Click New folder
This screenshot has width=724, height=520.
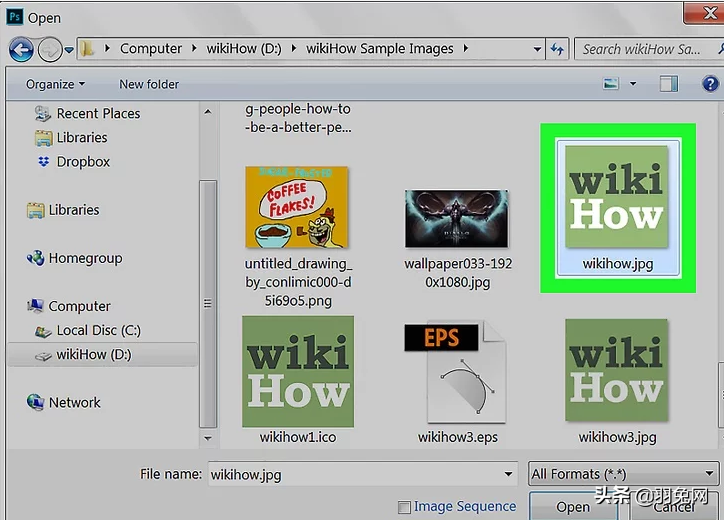tap(149, 84)
